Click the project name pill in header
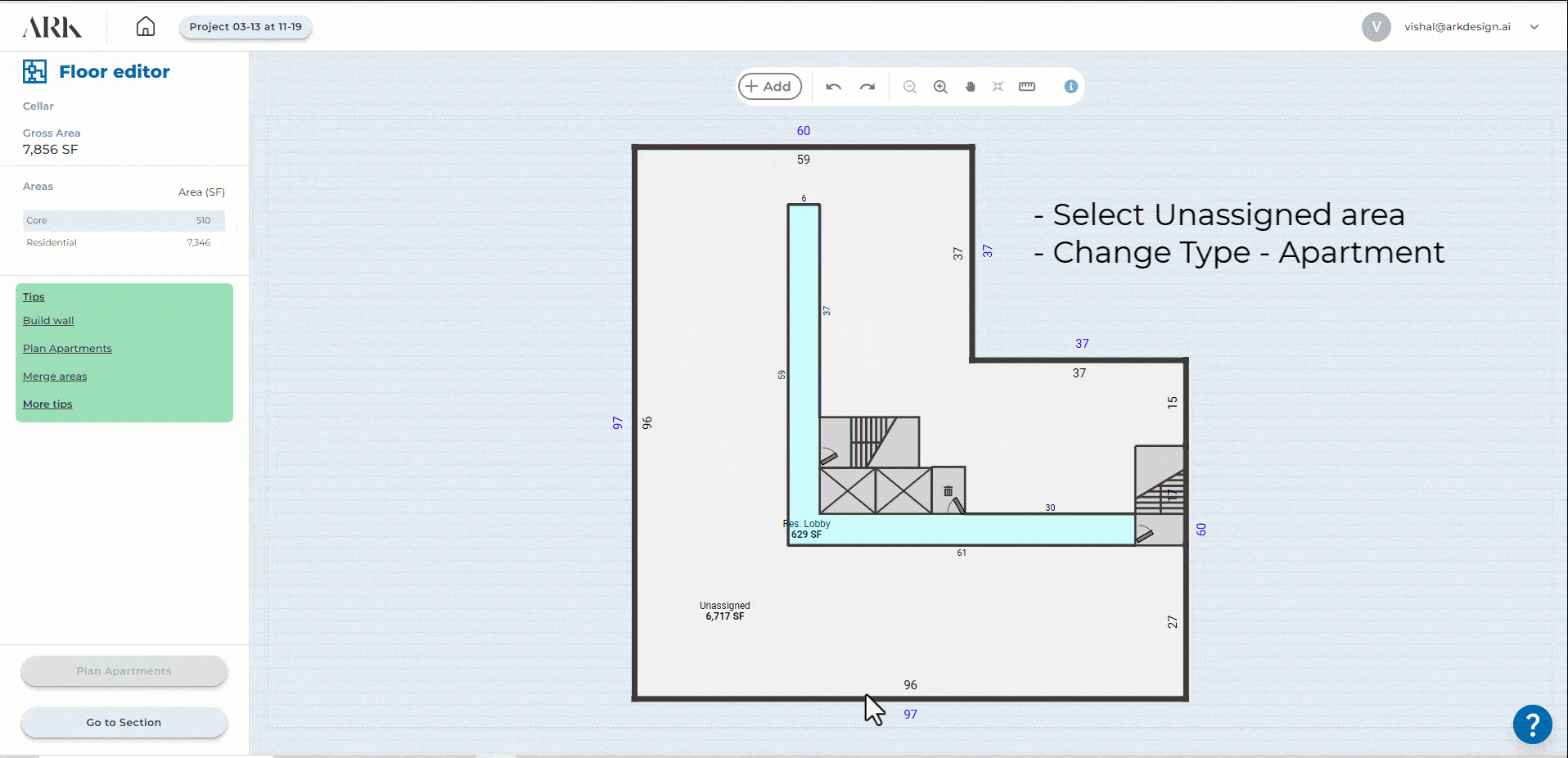The height and width of the screenshot is (758, 1568). [x=246, y=27]
